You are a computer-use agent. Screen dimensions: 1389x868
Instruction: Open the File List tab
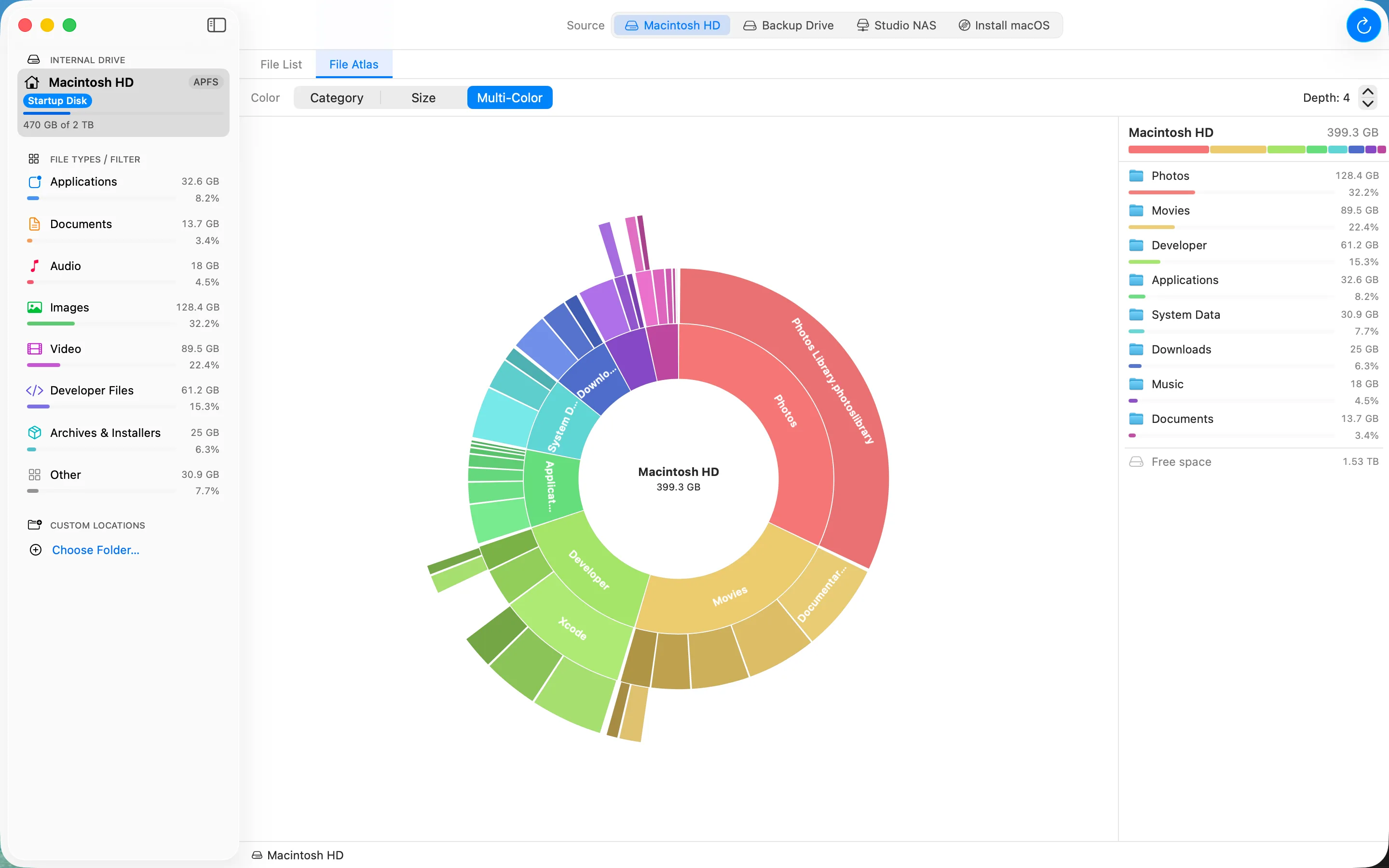[281, 64]
